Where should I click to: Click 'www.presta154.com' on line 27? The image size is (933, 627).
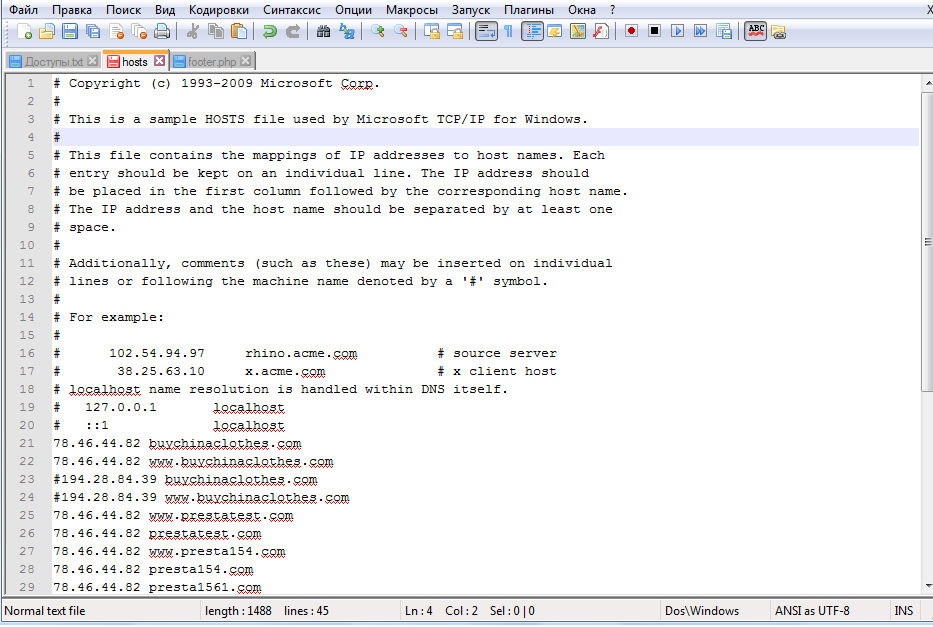[x=217, y=551]
